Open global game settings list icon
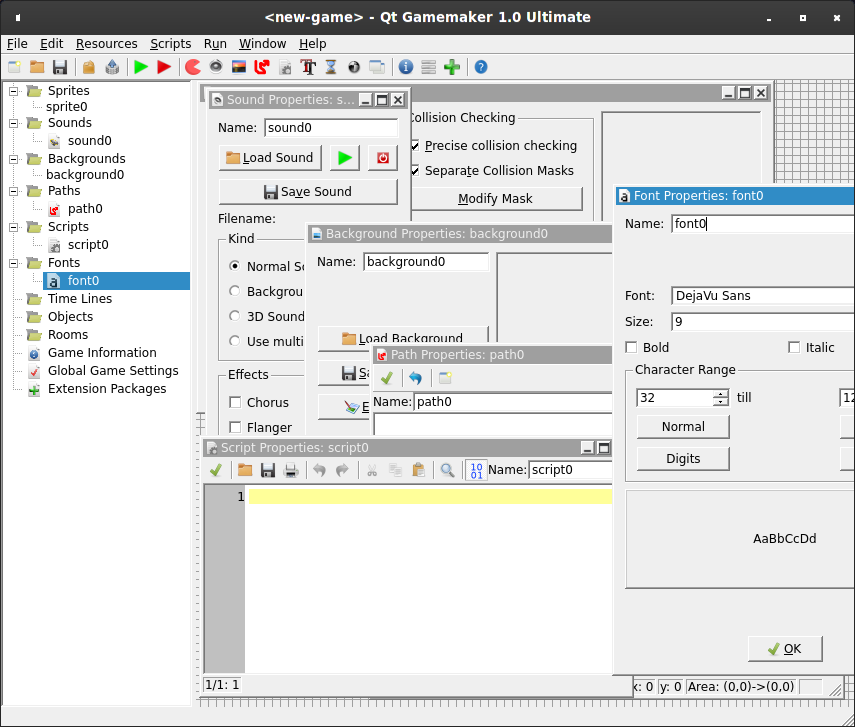 [x=429, y=67]
